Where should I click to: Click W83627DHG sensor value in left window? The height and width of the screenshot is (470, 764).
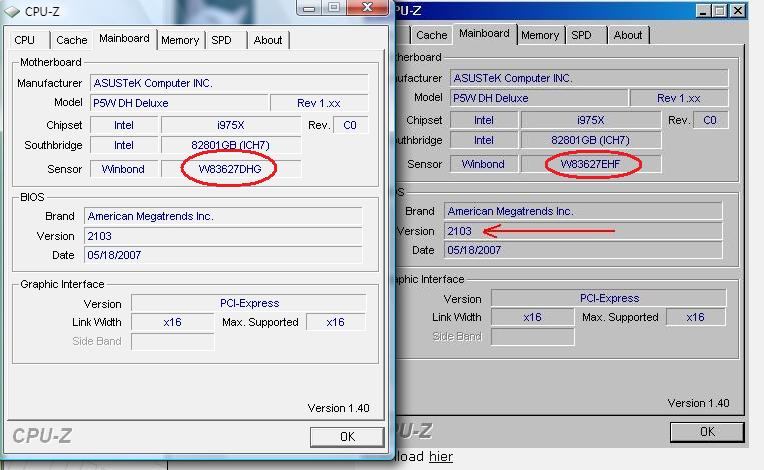(230, 169)
